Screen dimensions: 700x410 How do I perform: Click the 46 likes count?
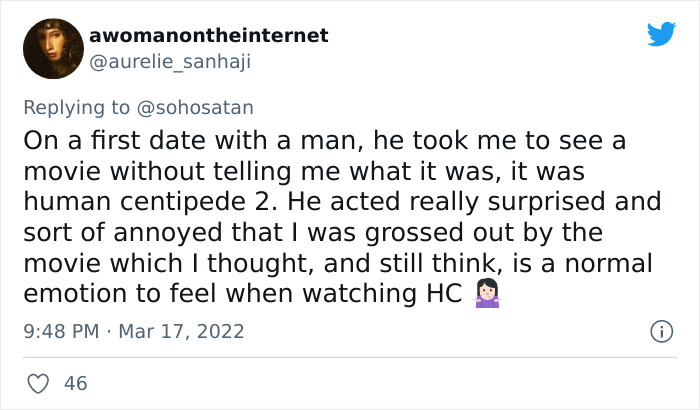tap(74, 382)
